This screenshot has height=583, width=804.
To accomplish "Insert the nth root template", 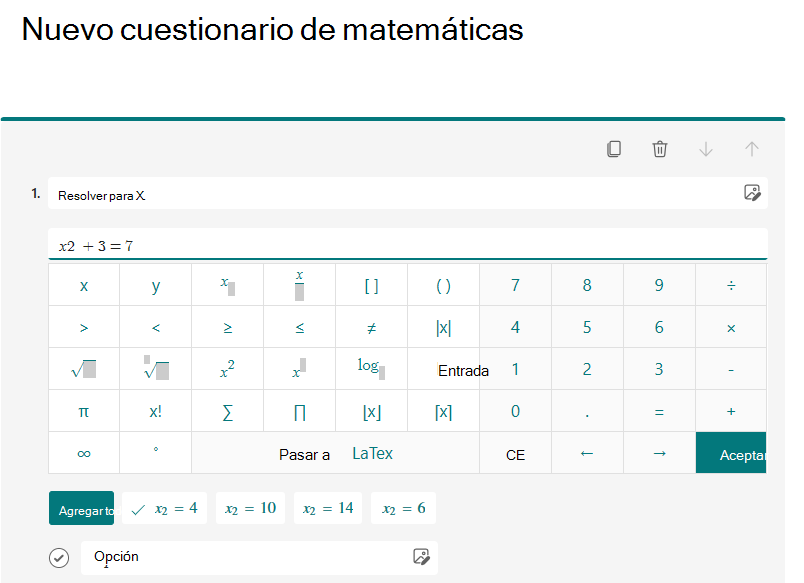I will (x=156, y=369).
